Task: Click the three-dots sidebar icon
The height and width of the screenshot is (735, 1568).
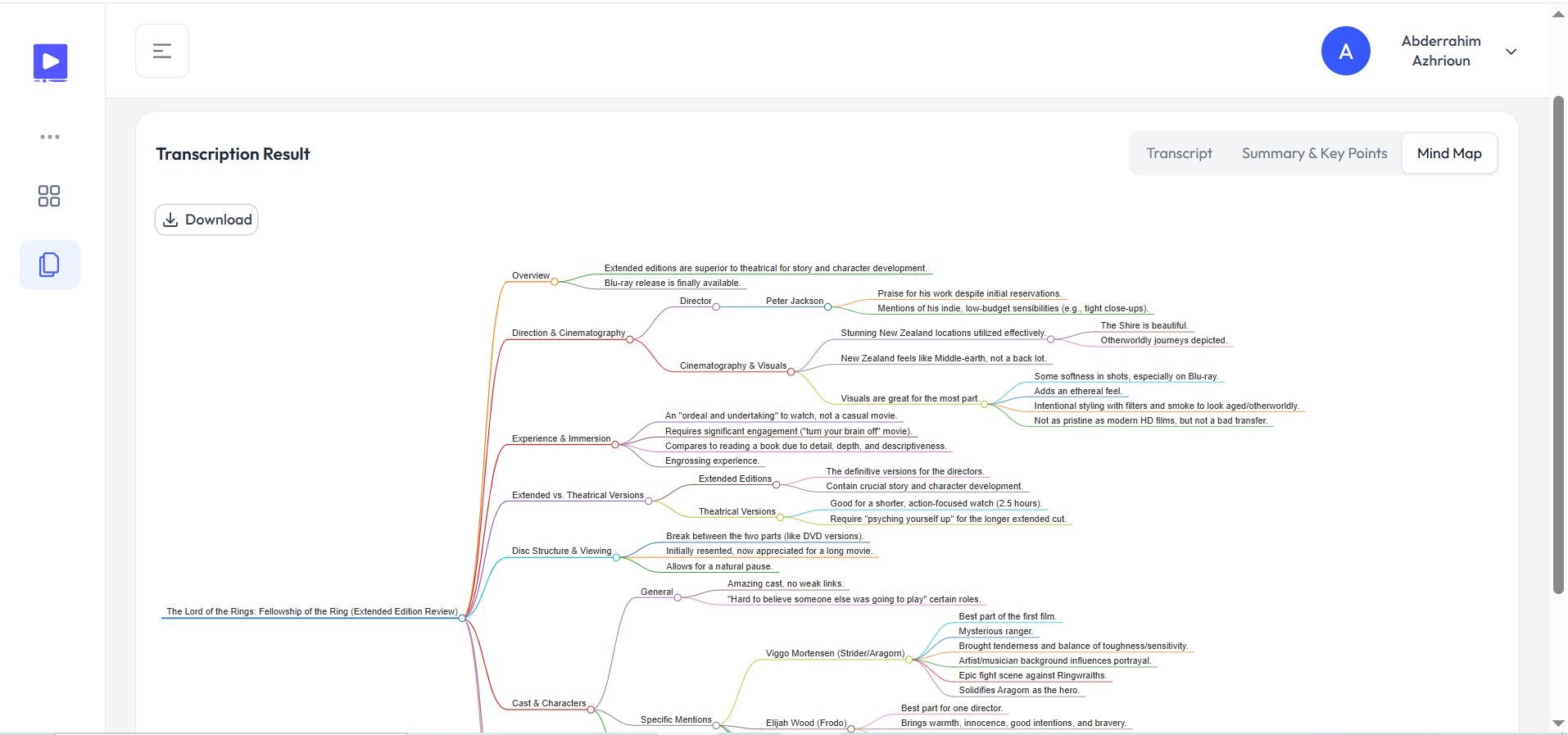Action: pos(50,137)
